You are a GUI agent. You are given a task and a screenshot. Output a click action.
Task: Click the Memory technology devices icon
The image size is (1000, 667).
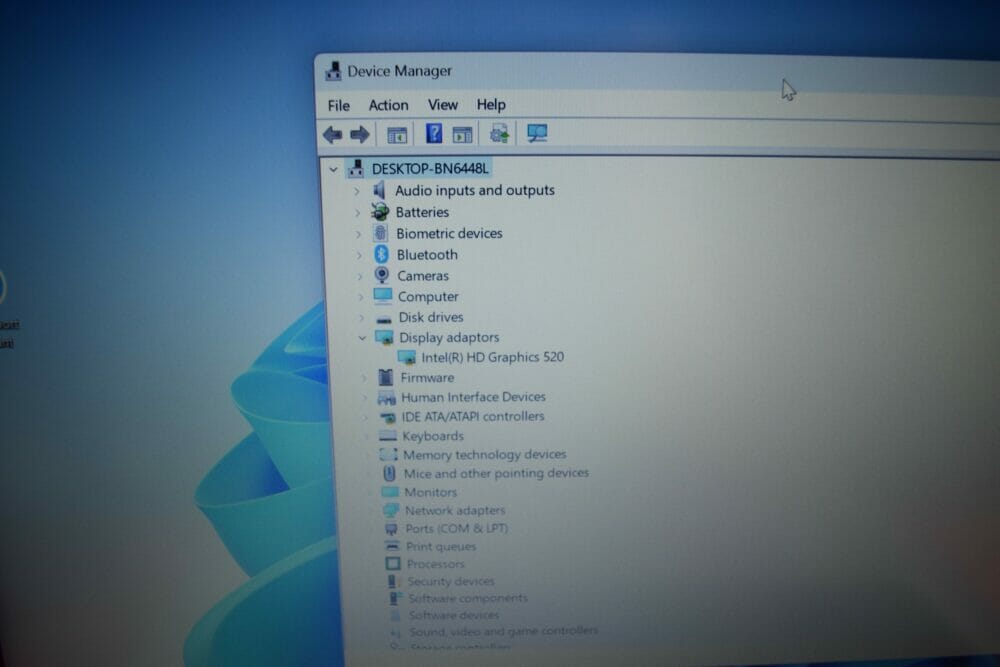pyautogui.click(x=388, y=455)
